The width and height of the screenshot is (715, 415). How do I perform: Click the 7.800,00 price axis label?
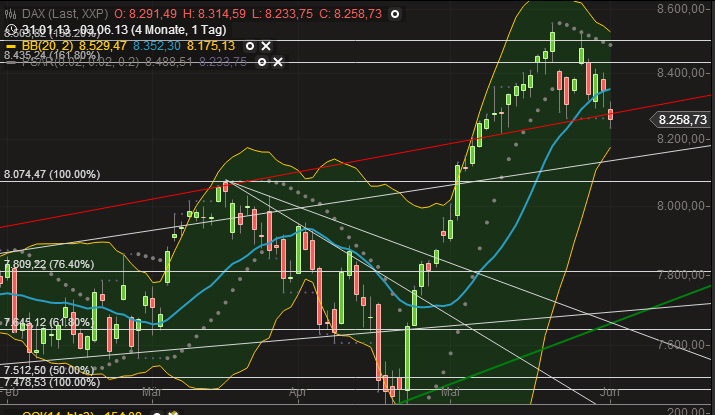click(682, 275)
